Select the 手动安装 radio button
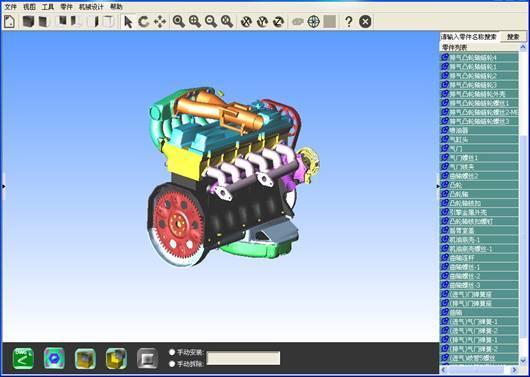The width and height of the screenshot is (530, 377). pyautogui.click(x=172, y=352)
